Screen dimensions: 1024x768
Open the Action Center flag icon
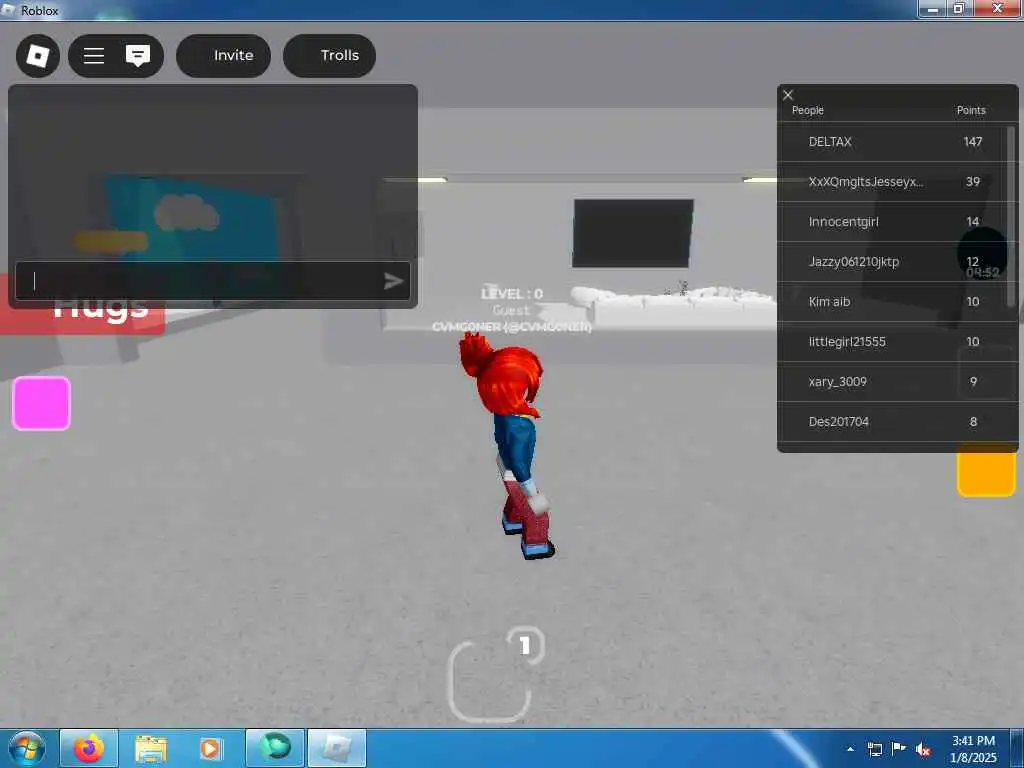pyautogui.click(x=899, y=748)
